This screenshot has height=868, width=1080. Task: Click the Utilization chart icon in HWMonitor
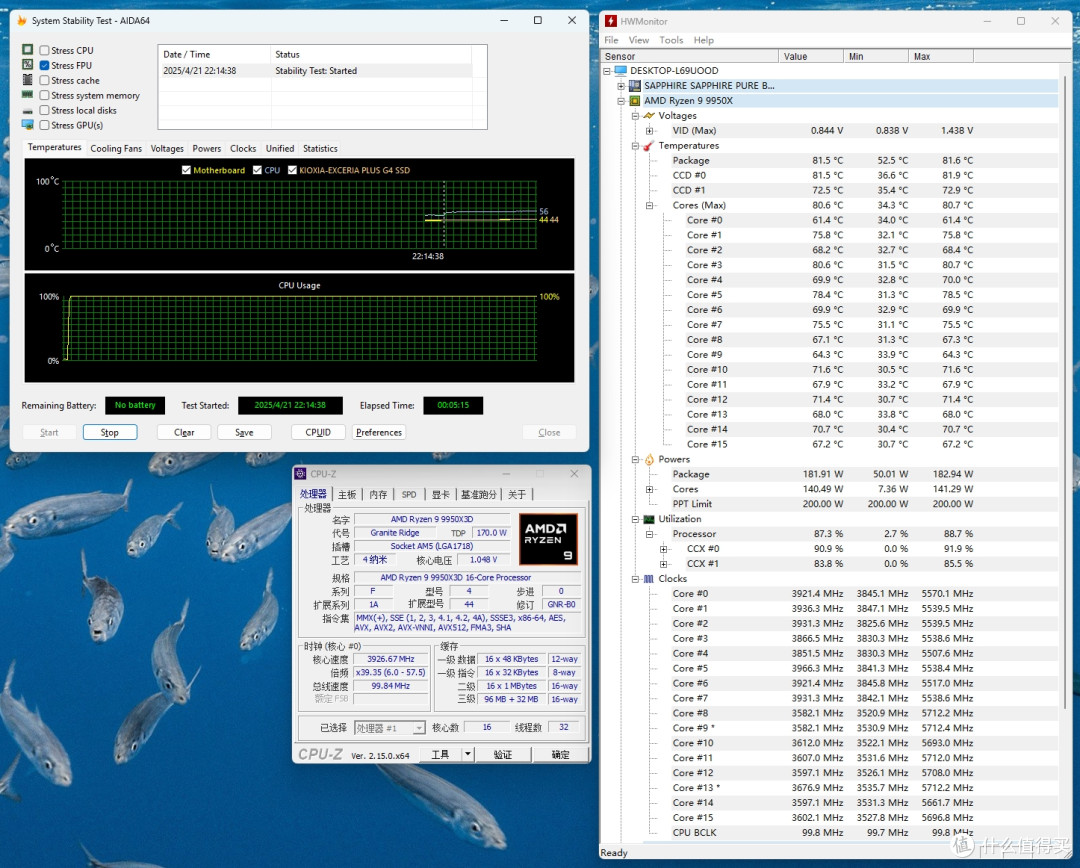649,519
